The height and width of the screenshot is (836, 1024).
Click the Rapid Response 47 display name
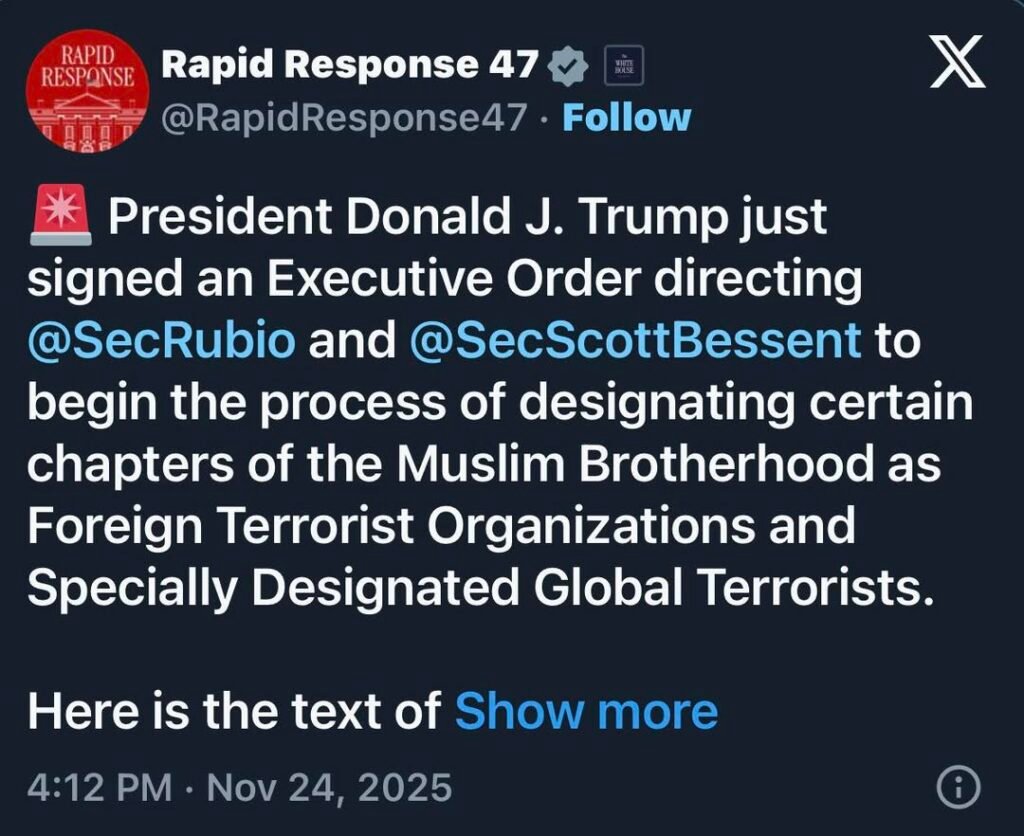tap(348, 63)
